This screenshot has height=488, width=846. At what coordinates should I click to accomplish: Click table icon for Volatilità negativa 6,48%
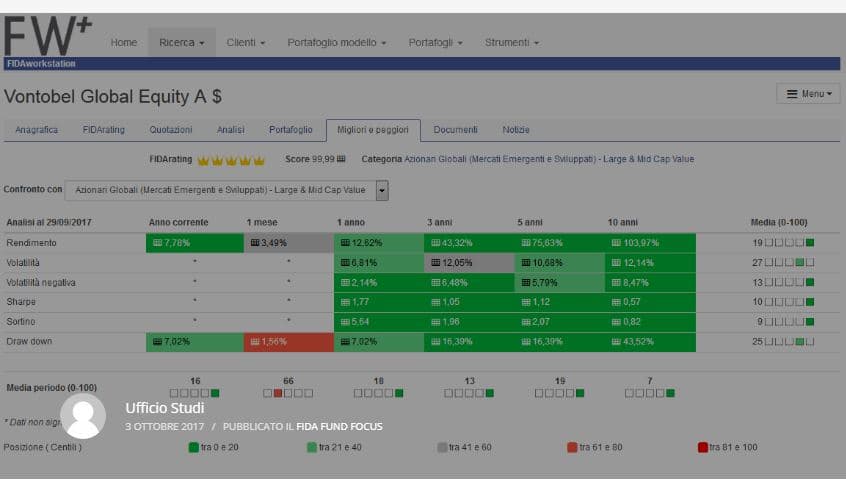435,282
